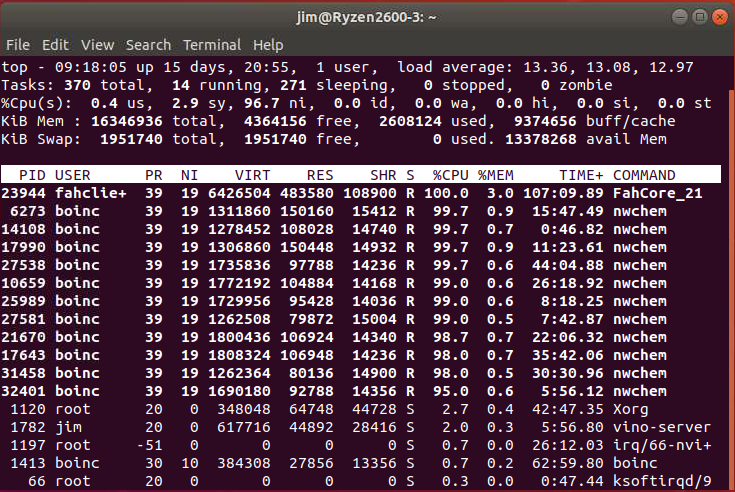Open the Help menu

(268, 45)
